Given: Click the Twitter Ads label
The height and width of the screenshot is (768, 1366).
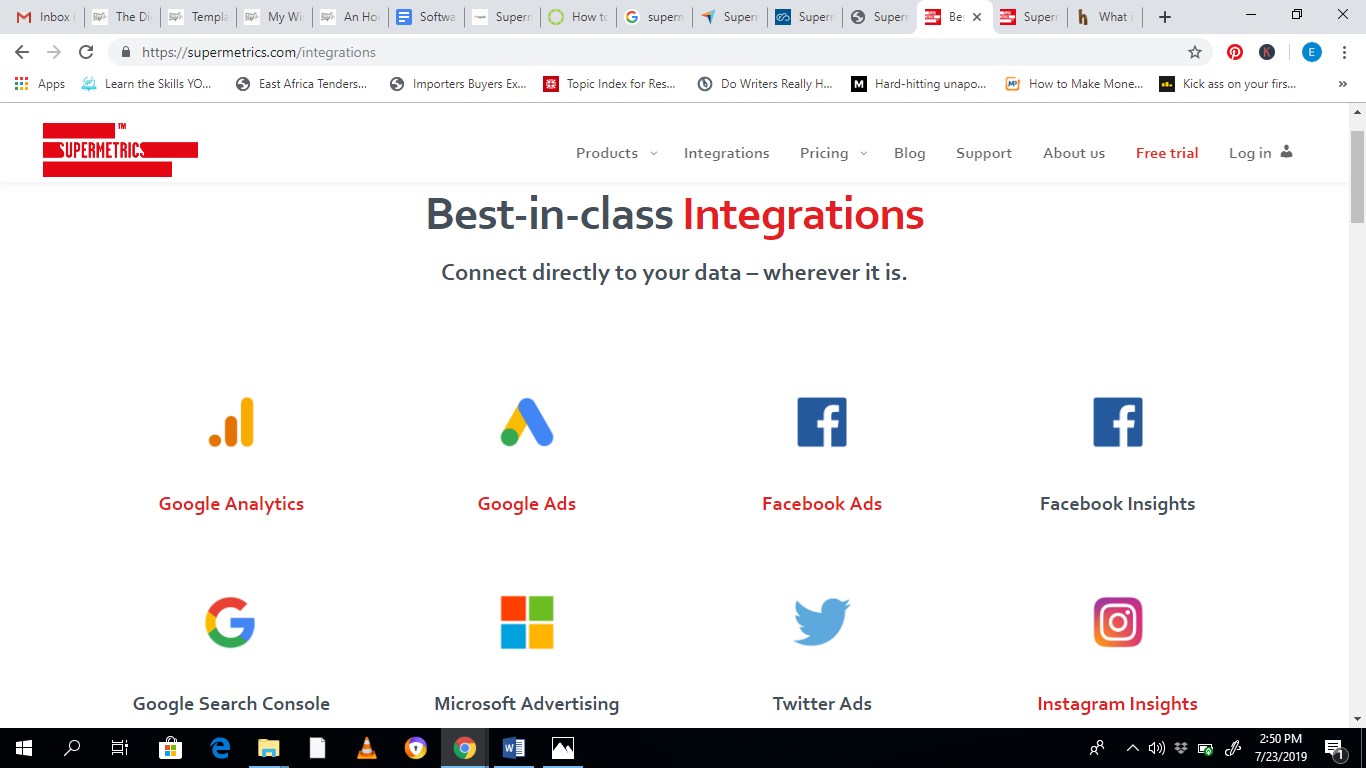Looking at the screenshot, I should click(822, 704).
